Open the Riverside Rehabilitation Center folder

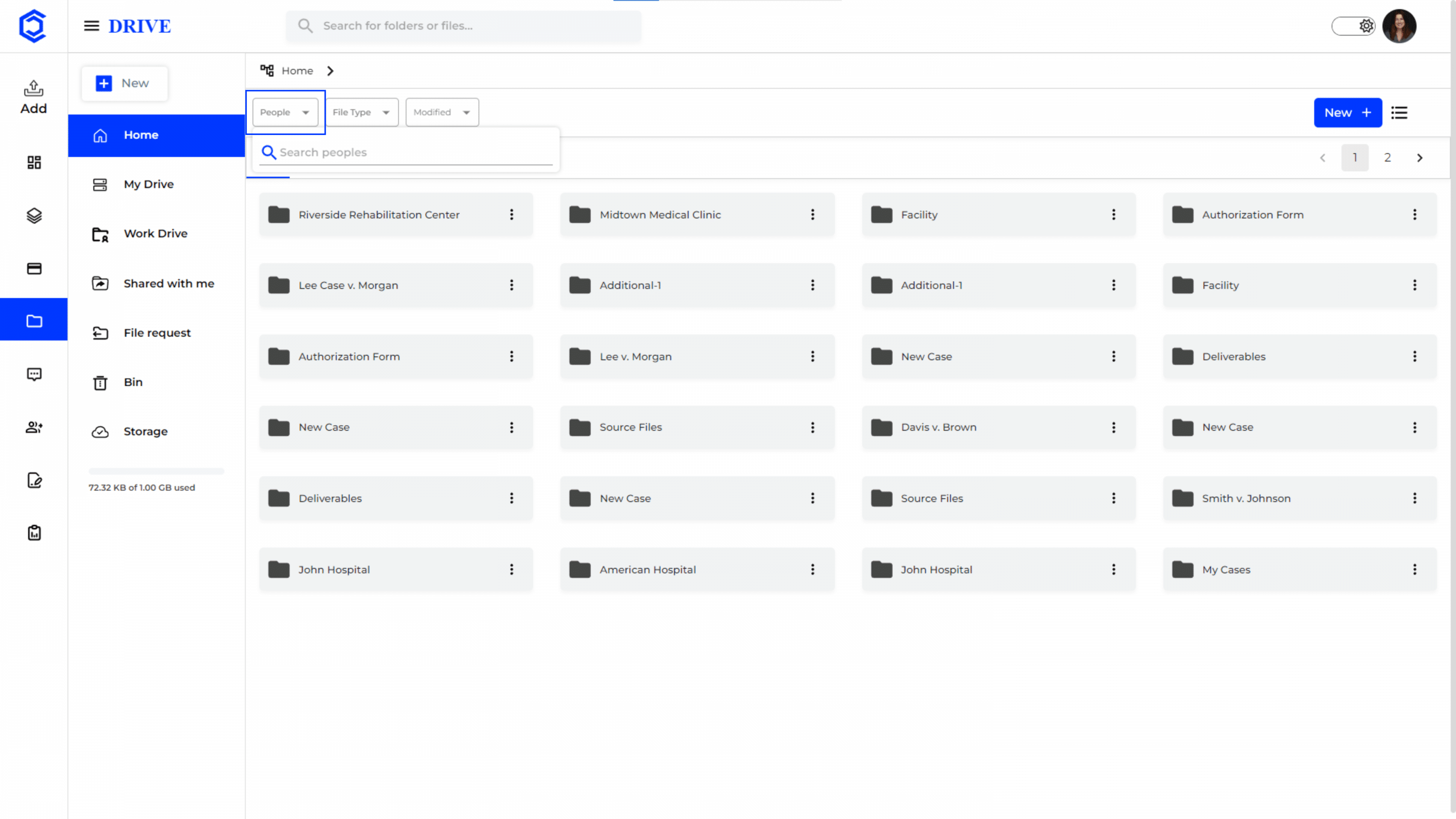[396, 215]
